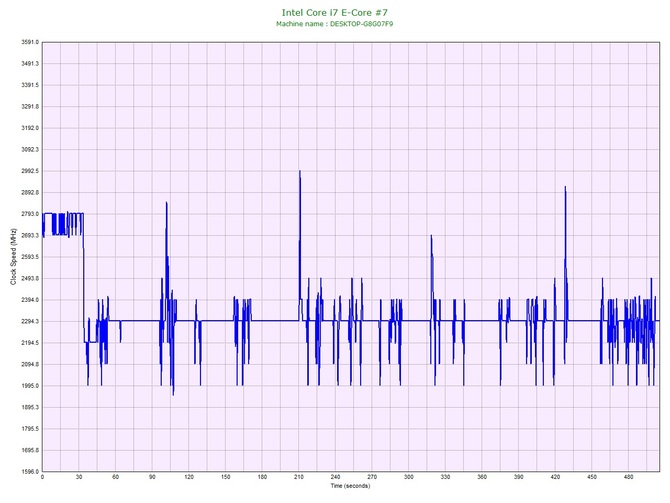Click the 2693.3 y-axis value
The width and height of the screenshot is (670, 503).
coord(30,235)
